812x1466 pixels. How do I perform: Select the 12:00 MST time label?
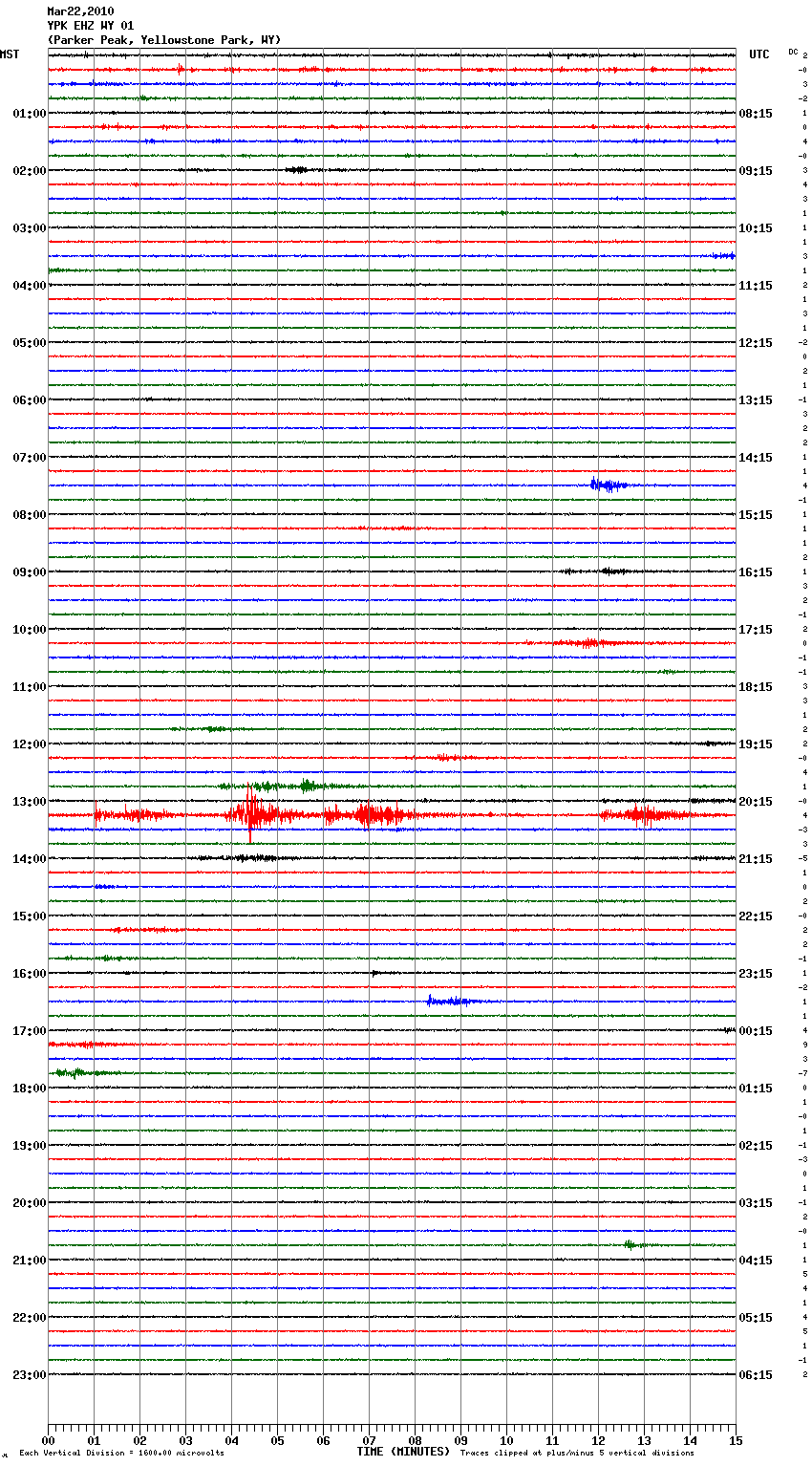point(30,744)
